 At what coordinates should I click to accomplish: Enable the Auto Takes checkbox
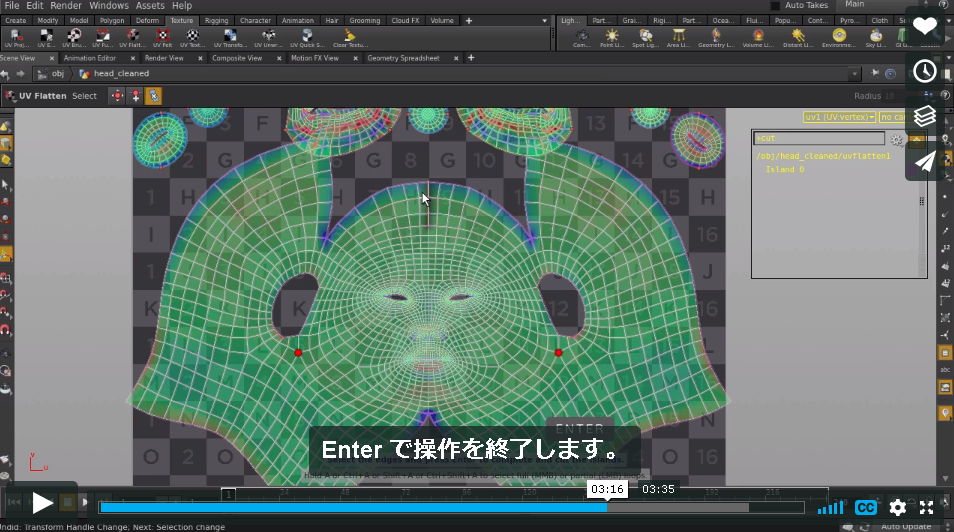pos(775,5)
